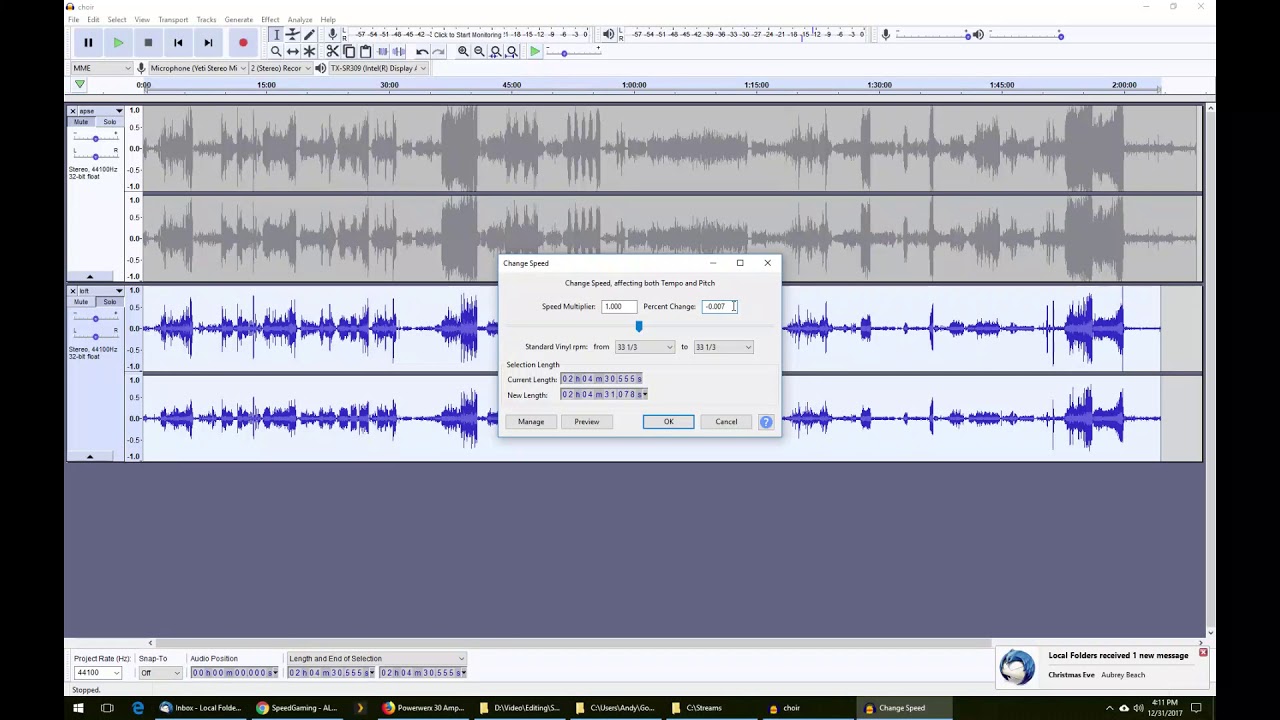This screenshot has width=1280, height=720.
Task: Open the Windows Start menu
Action: tap(78, 708)
